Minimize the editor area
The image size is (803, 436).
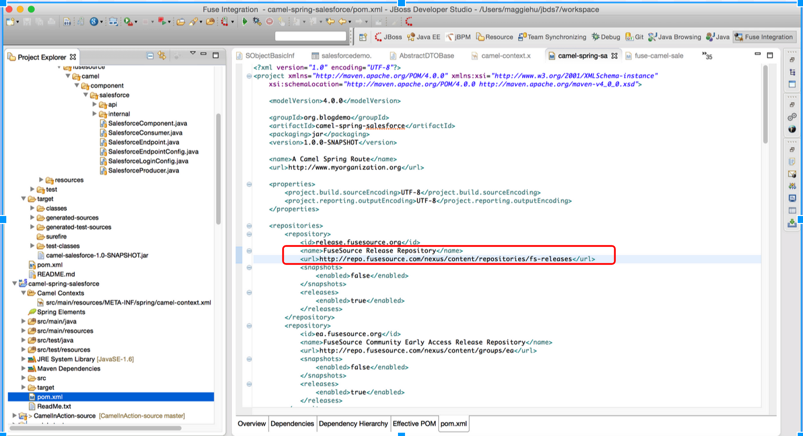tap(758, 54)
